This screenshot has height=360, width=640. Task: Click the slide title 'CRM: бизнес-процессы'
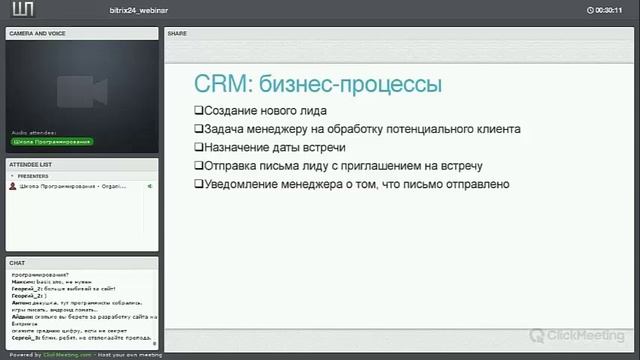point(318,84)
